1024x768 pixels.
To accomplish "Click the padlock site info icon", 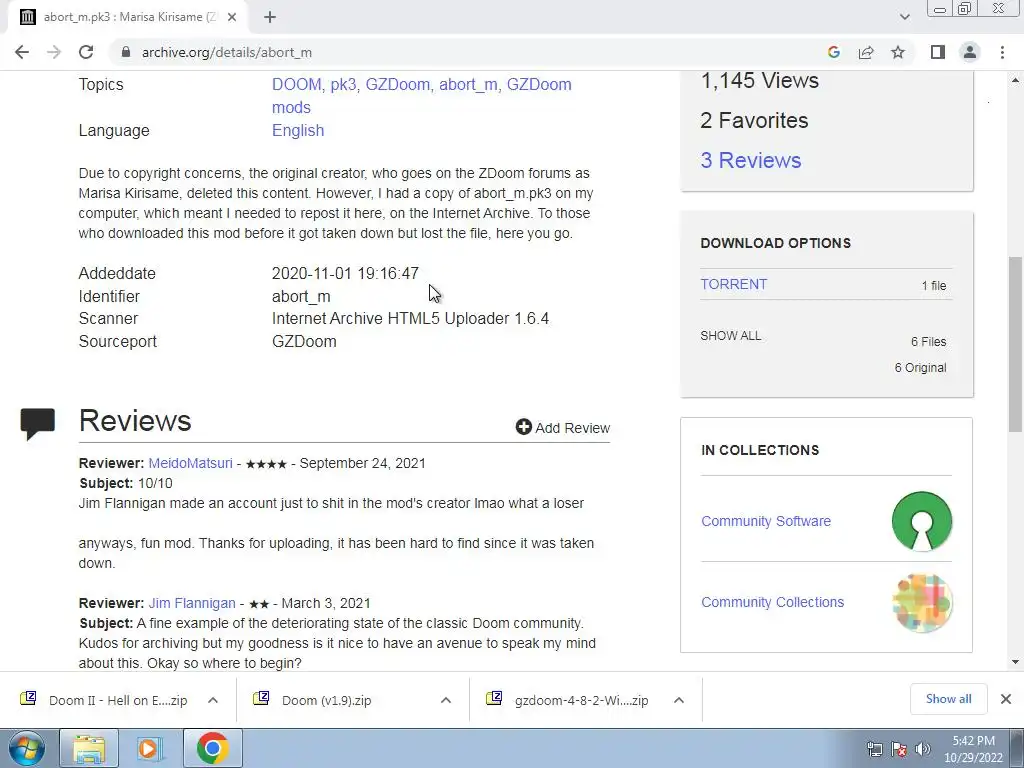I will tap(126, 52).
